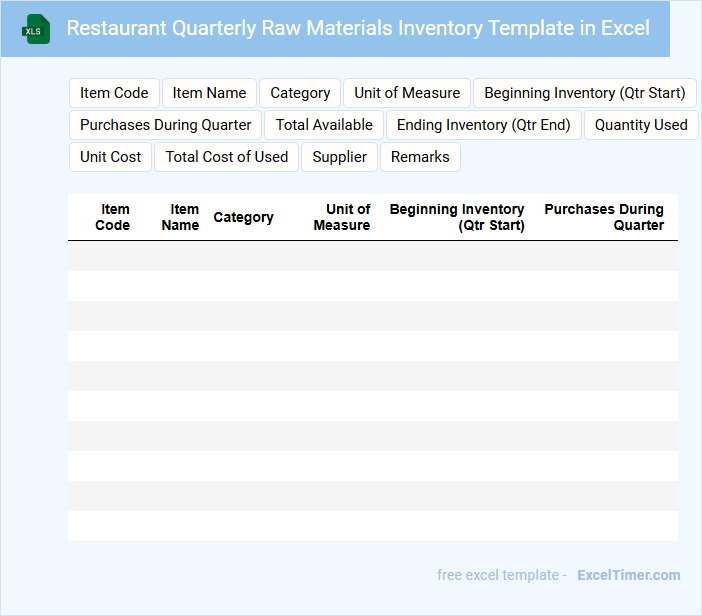
Task: Select the Category tag
Action: click(300, 93)
